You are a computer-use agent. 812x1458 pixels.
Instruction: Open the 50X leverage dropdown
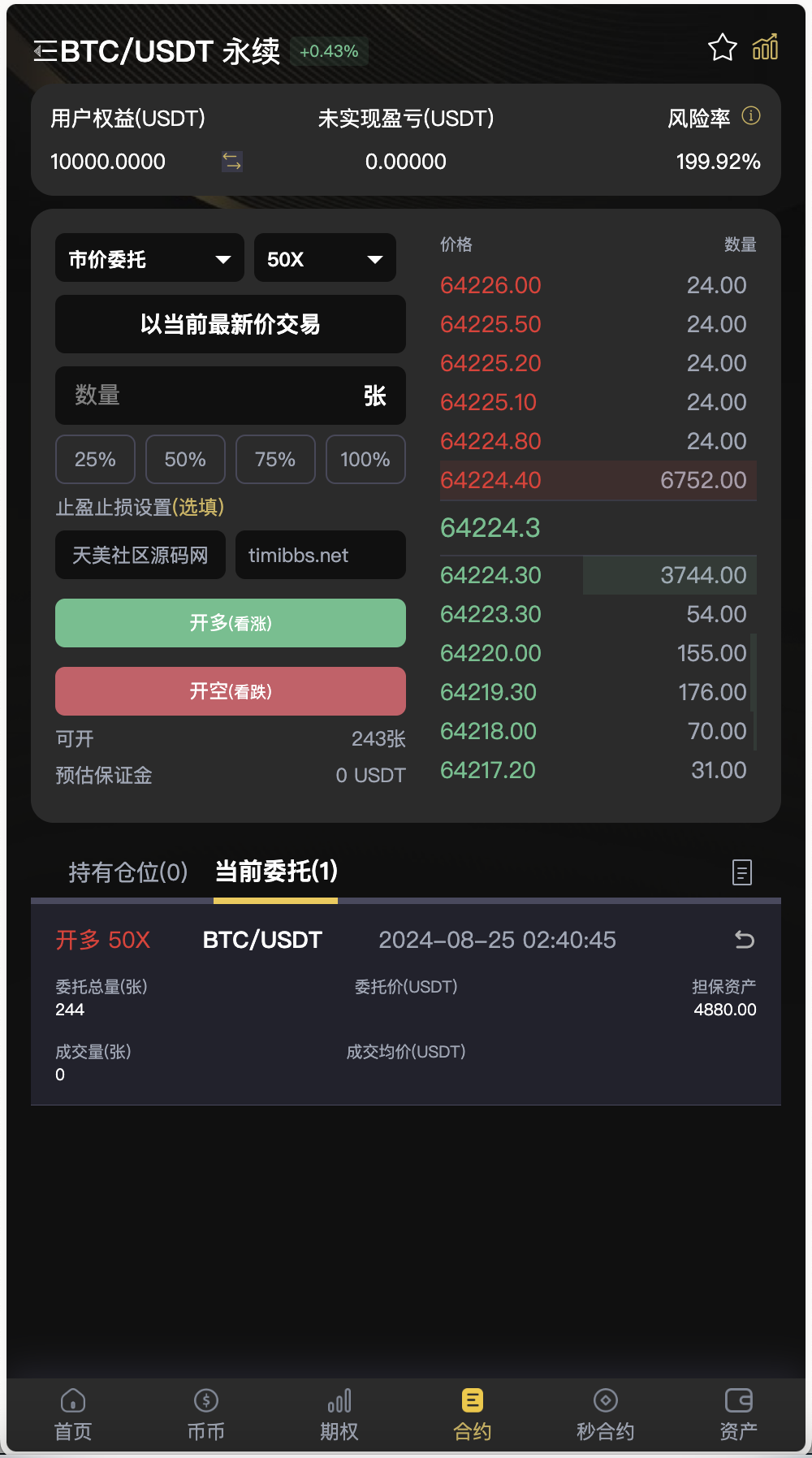point(324,258)
